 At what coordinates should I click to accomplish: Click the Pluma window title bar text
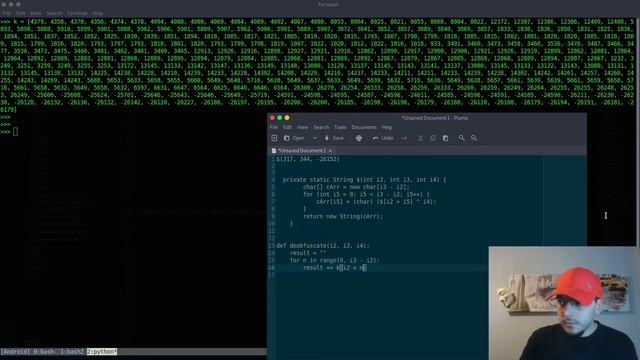(x=435, y=118)
